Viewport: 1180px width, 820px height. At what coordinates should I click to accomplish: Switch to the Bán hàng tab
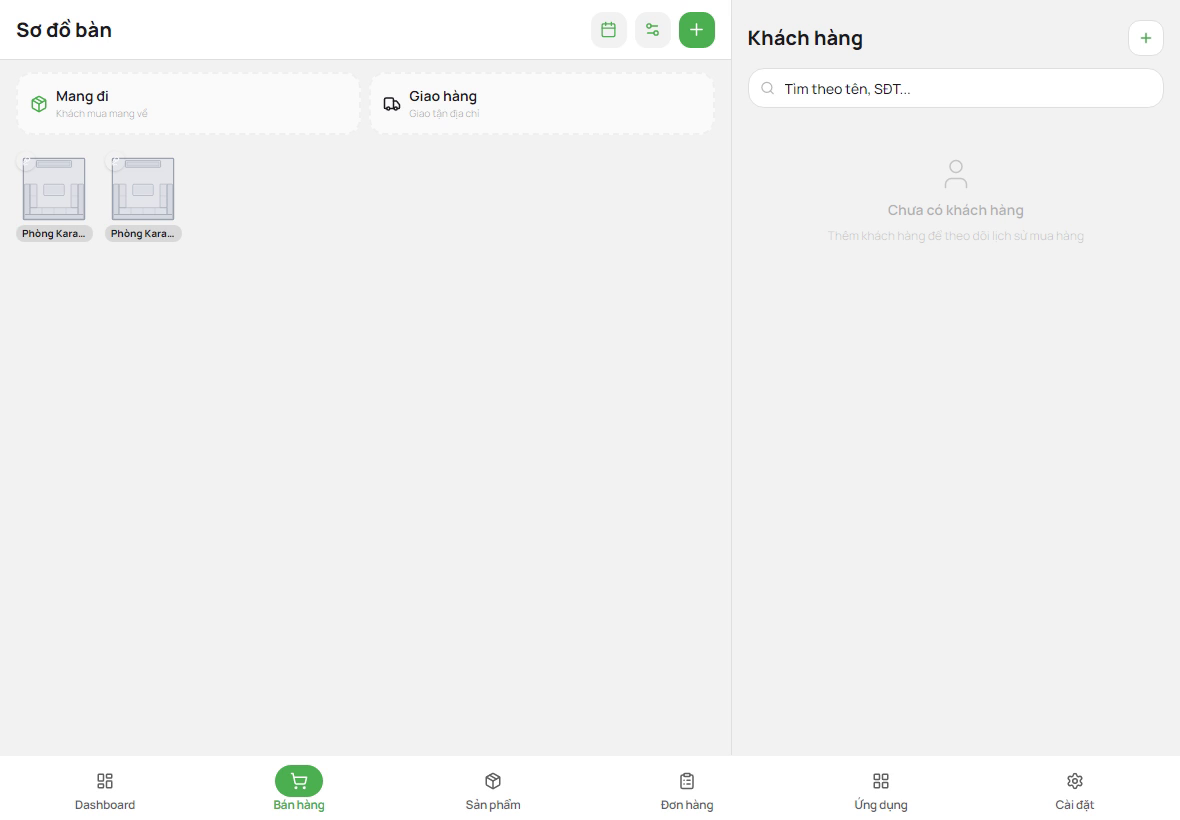point(299,791)
